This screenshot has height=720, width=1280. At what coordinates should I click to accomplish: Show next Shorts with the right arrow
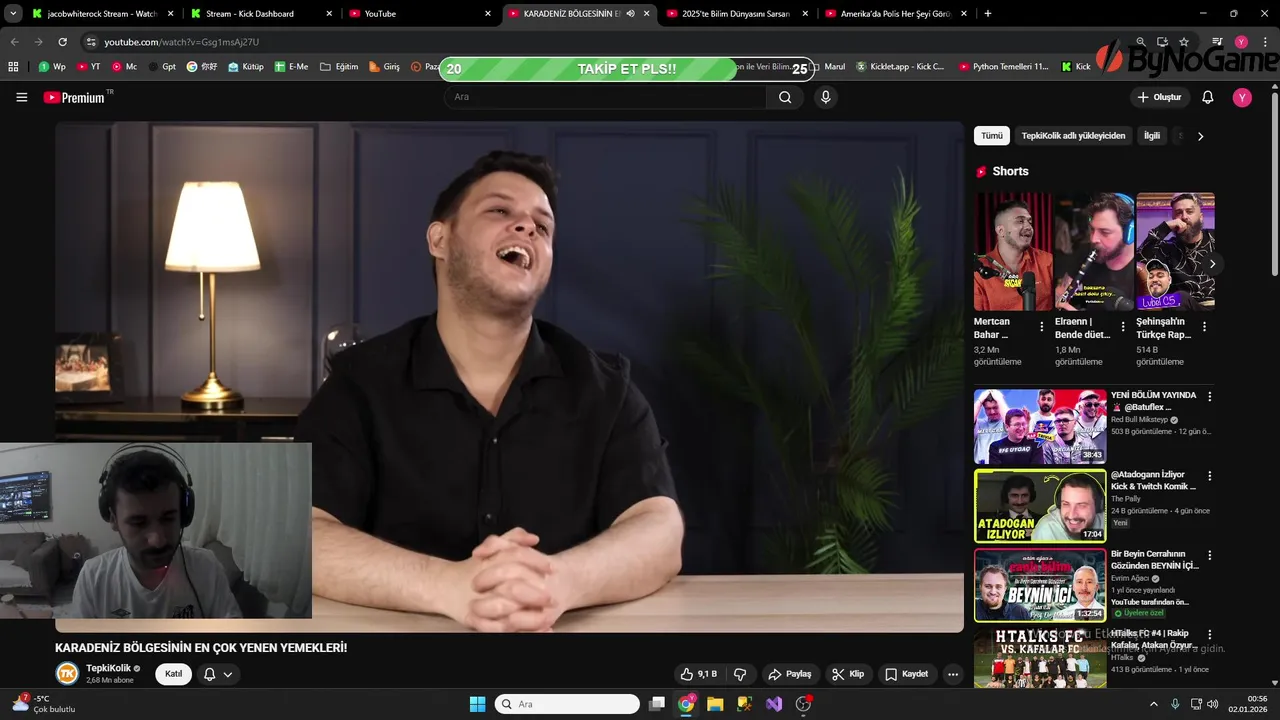(1212, 264)
